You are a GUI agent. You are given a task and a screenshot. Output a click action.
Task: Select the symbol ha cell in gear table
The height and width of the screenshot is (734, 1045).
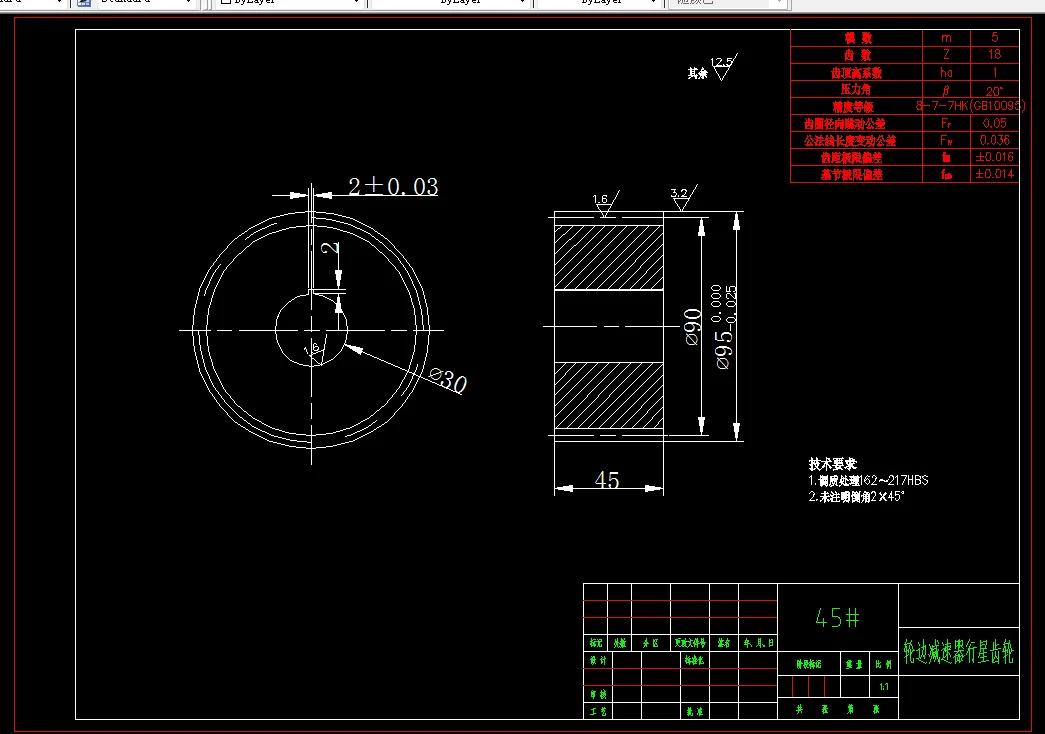pyautogui.click(x=946, y=72)
